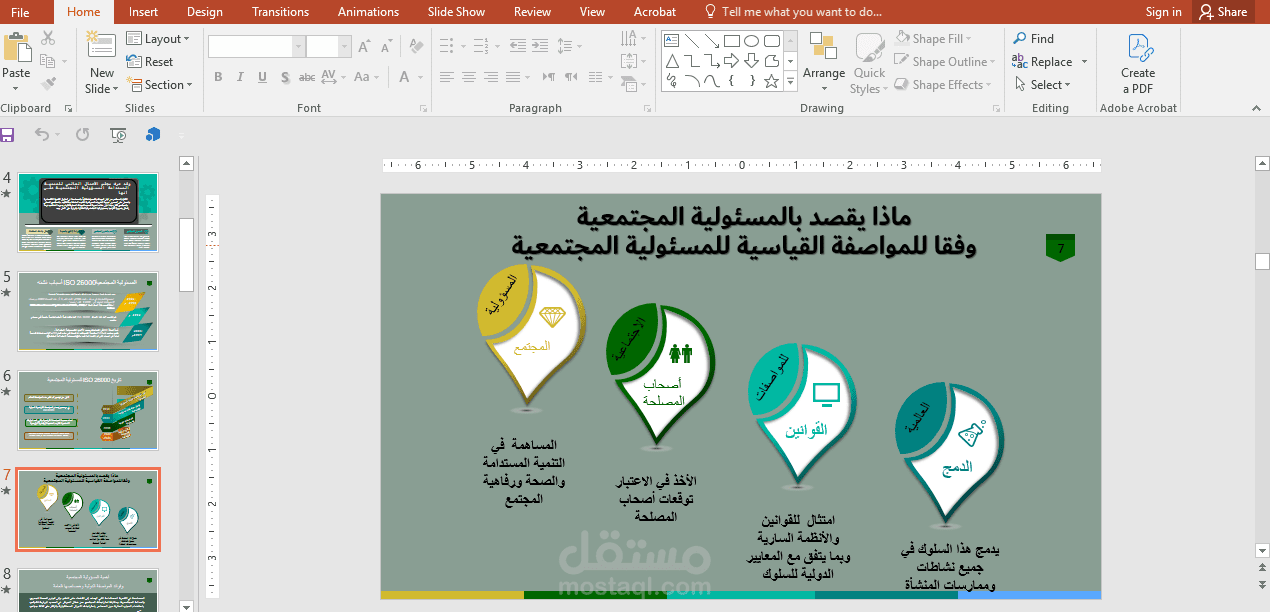Toggle text Shadow formatting
This screenshot has height=612, width=1270.
point(285,78)
